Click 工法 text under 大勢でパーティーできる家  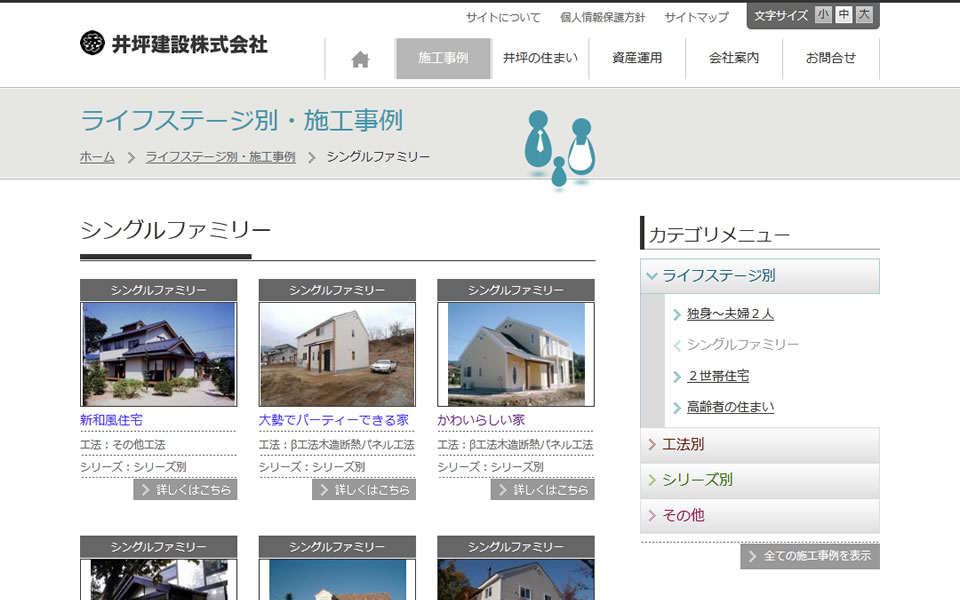[x=336, y=445]
